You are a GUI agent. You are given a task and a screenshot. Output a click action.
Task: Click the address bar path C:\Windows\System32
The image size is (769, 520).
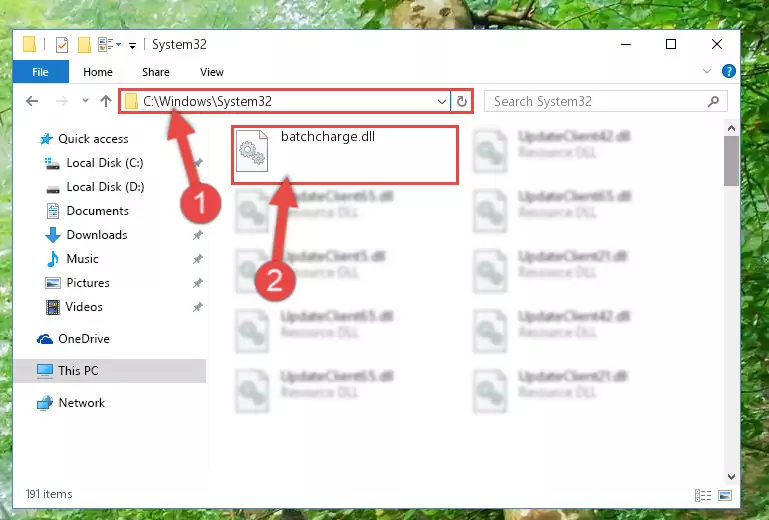[207, 101]
